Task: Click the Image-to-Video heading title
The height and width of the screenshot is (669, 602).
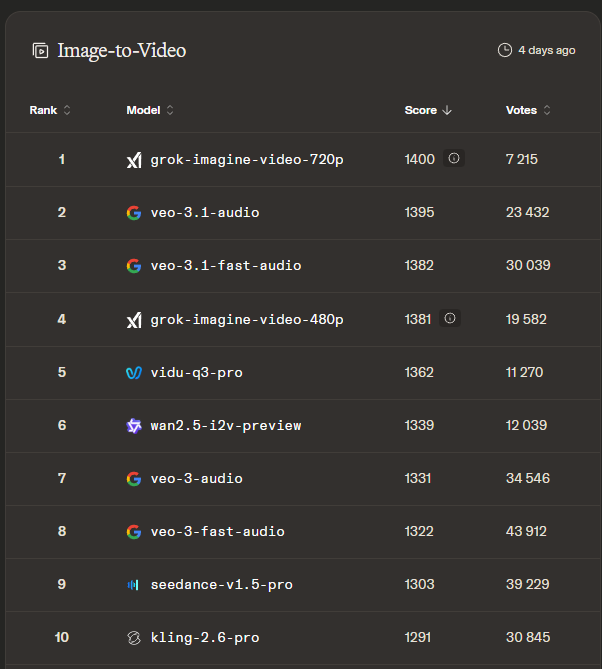Action: click(122, 50)
